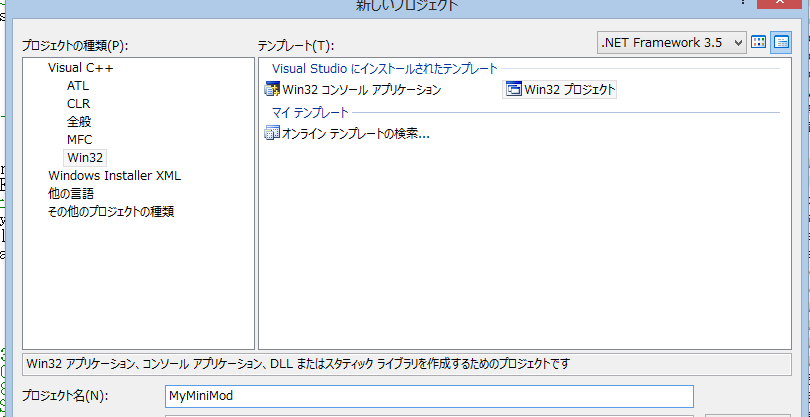
Task: Select ATL under Visual C++
Action: (x=78, y=86)
